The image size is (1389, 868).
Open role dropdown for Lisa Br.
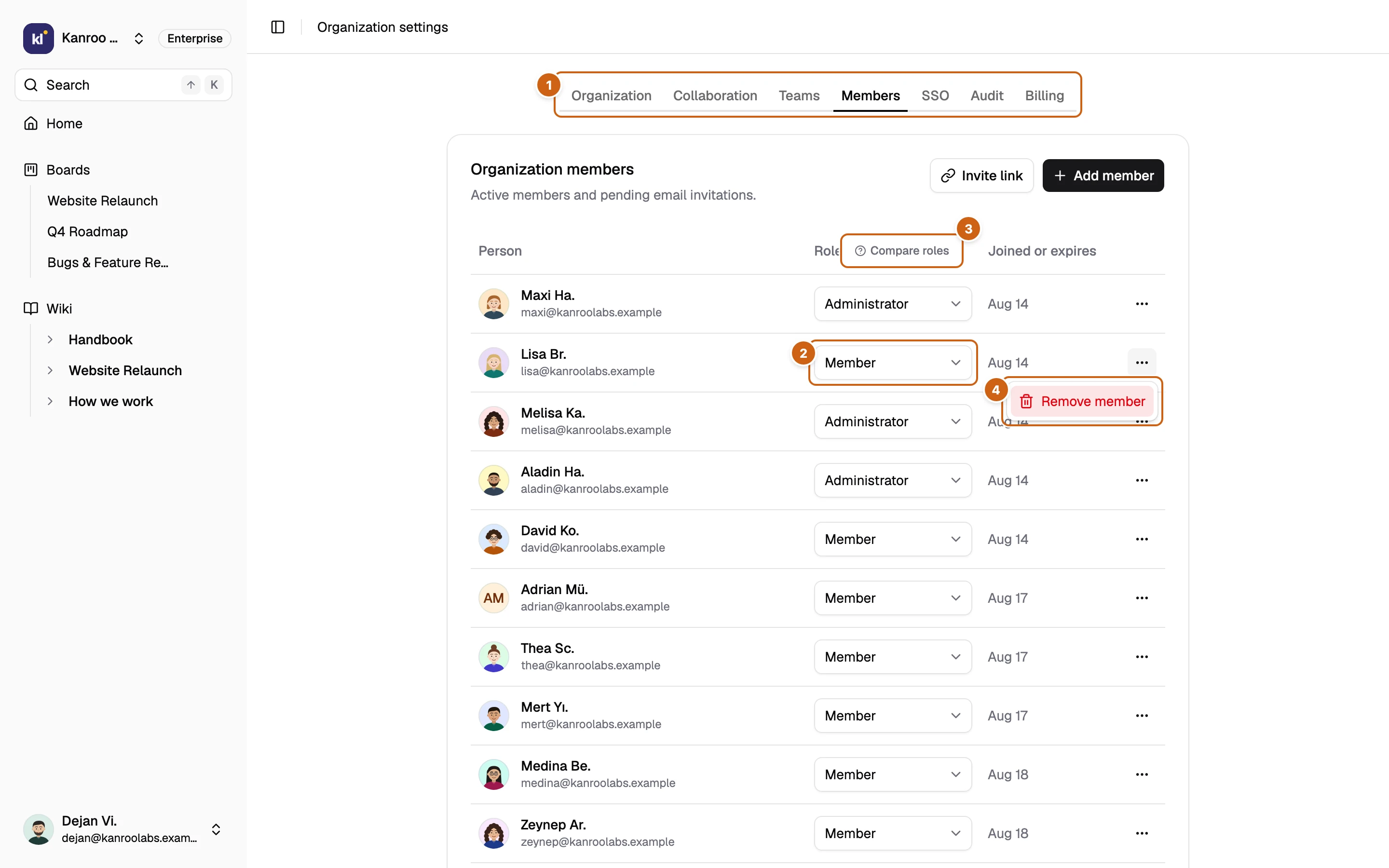[x=893, y=363]
